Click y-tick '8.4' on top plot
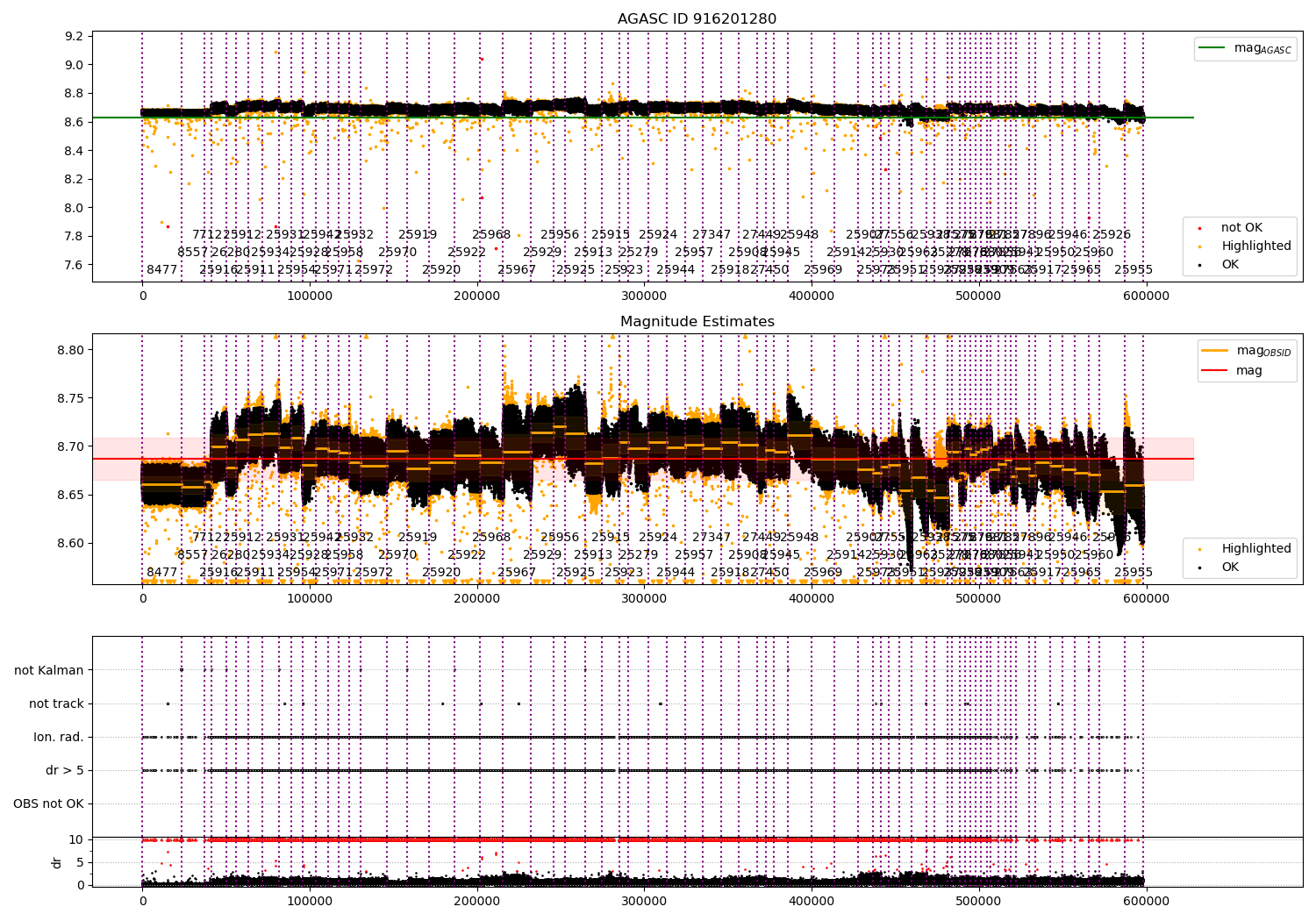The image size is (1316, 921). click(x=75, y=151)
